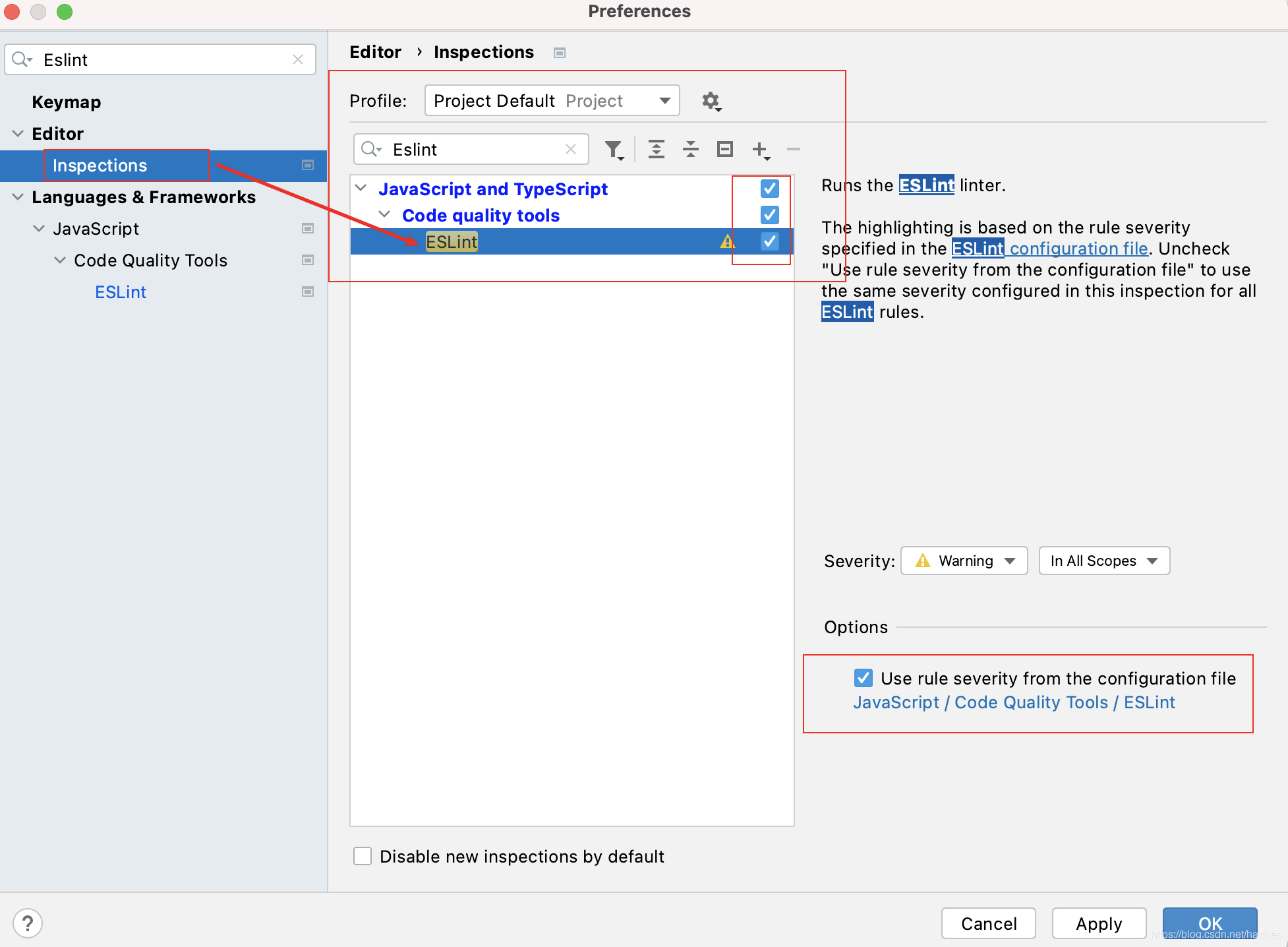Toggle the Code quality tools checkbox
Screen dimensions: 1288x947
pos(770,214)
